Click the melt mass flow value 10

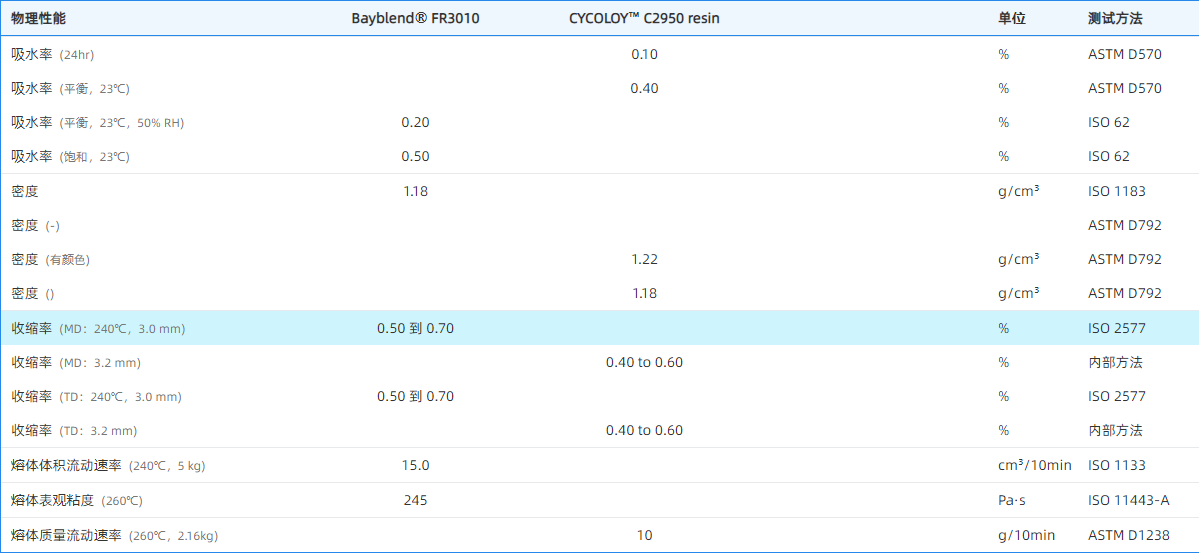coord(644,535)
